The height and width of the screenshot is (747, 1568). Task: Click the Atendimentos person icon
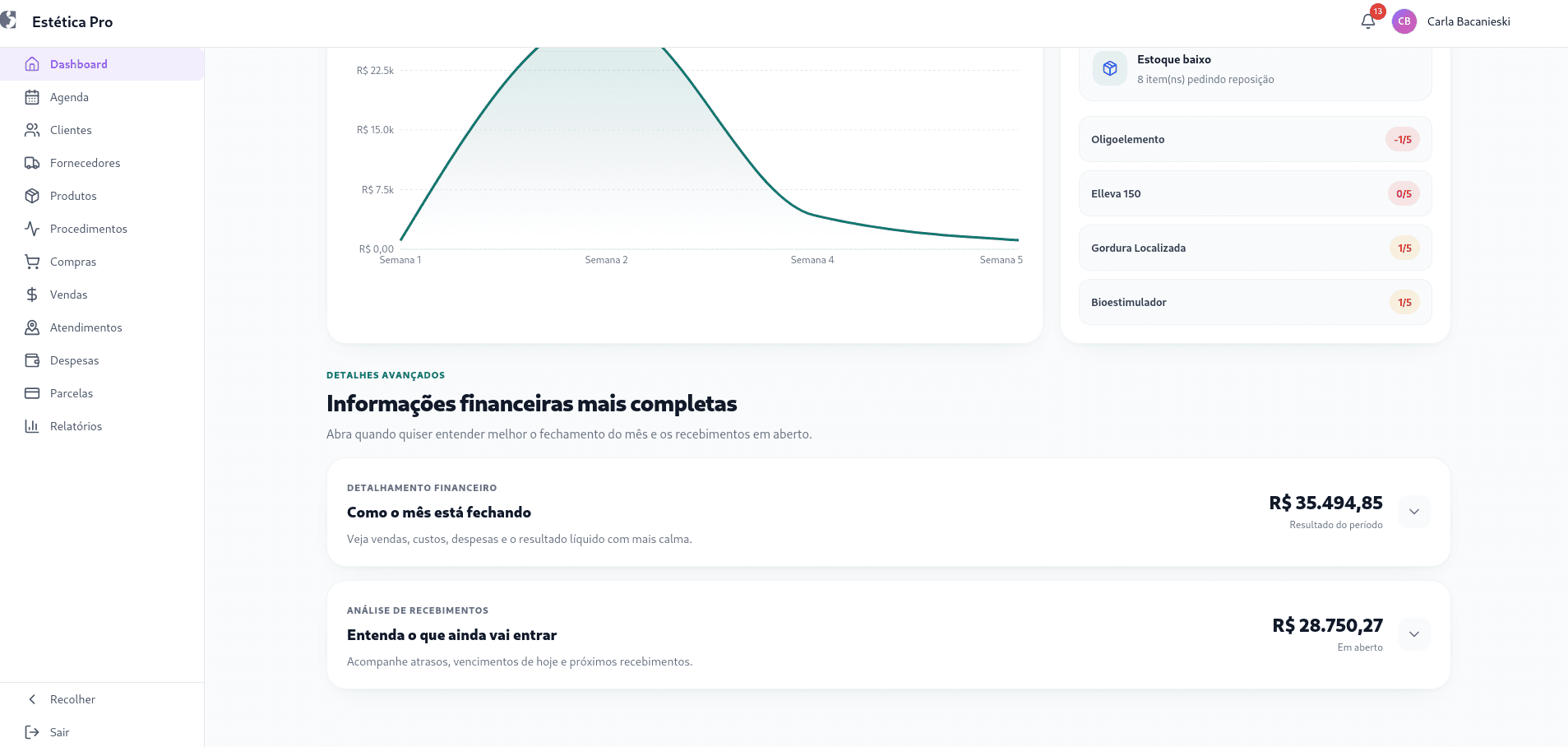click(32, 327)
